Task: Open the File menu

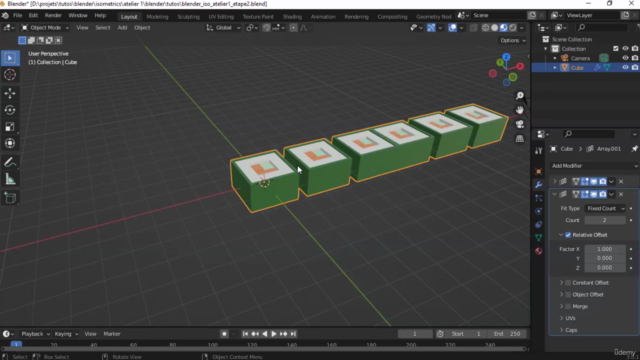Action: 17,16
